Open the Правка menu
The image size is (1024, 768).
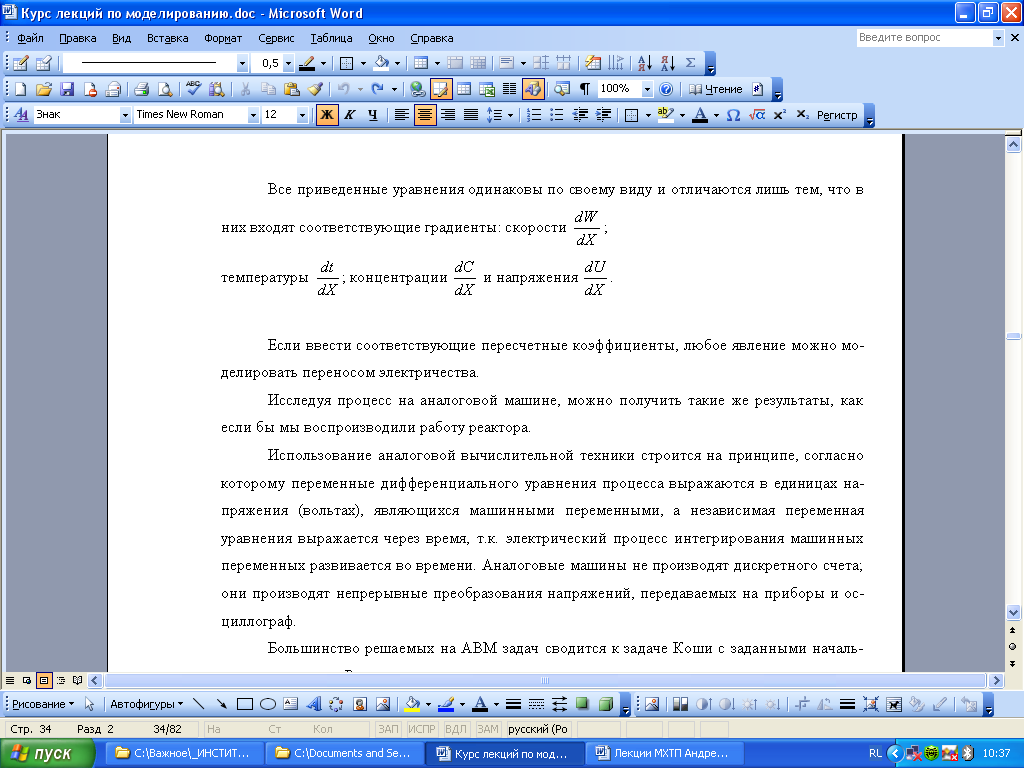pyautogui.click(x=78, y=38)
